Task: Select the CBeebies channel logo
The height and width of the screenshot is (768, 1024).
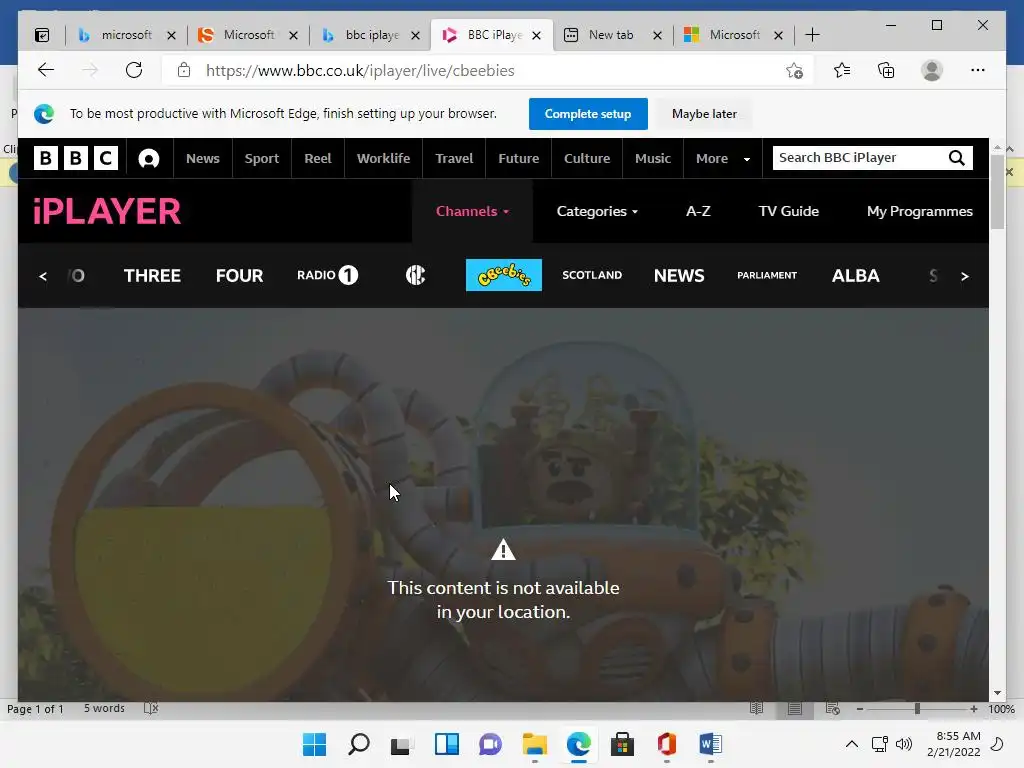Action: [x=504, y=275]
